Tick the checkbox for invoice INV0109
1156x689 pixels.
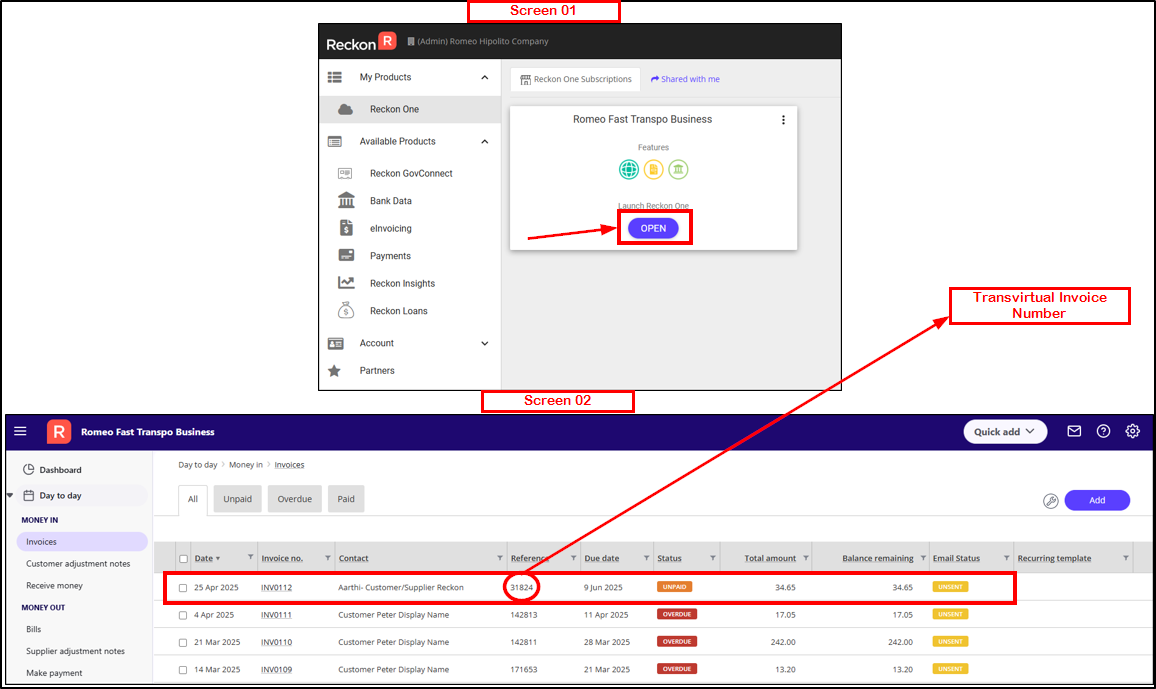pos(183,670)
